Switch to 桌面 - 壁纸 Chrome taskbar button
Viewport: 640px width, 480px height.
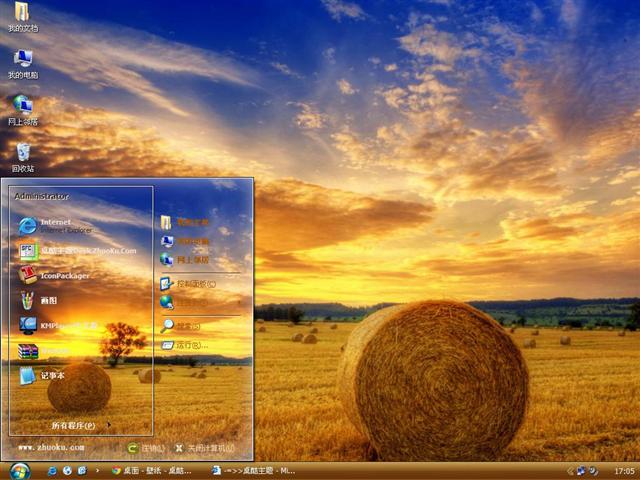pyautogui.click(x=152, y=471)
